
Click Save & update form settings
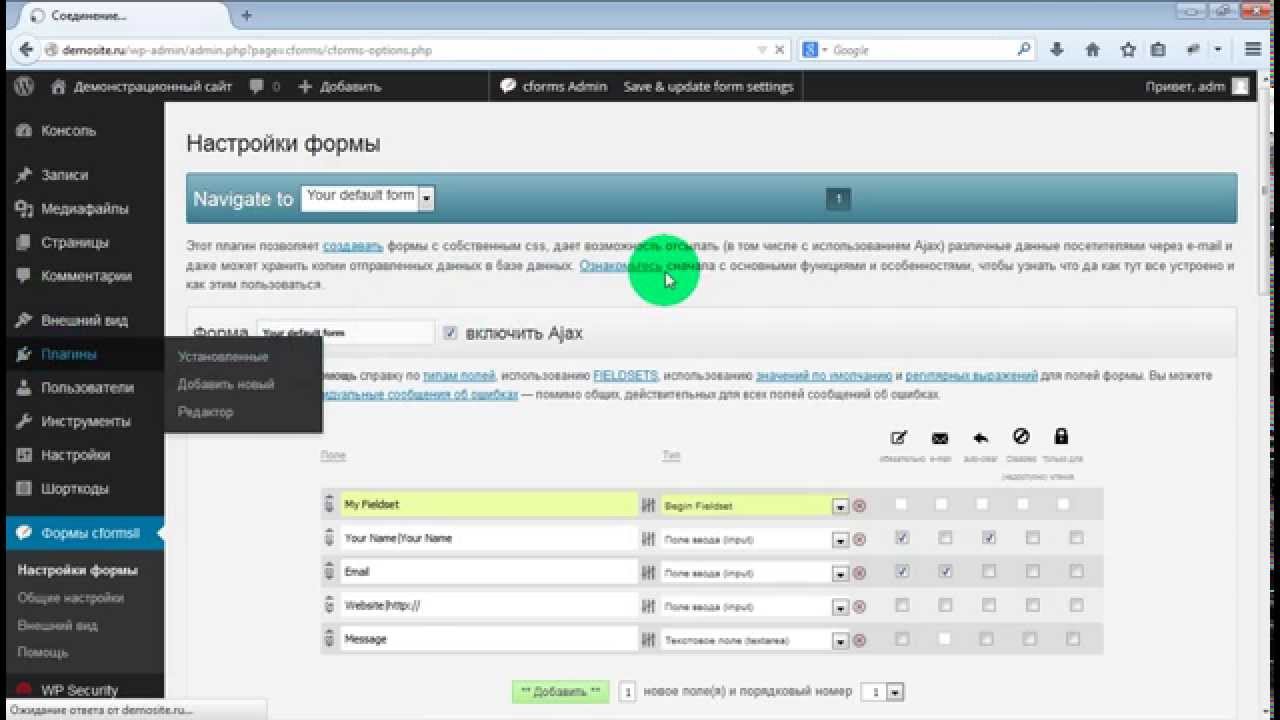tap(708, 86)
